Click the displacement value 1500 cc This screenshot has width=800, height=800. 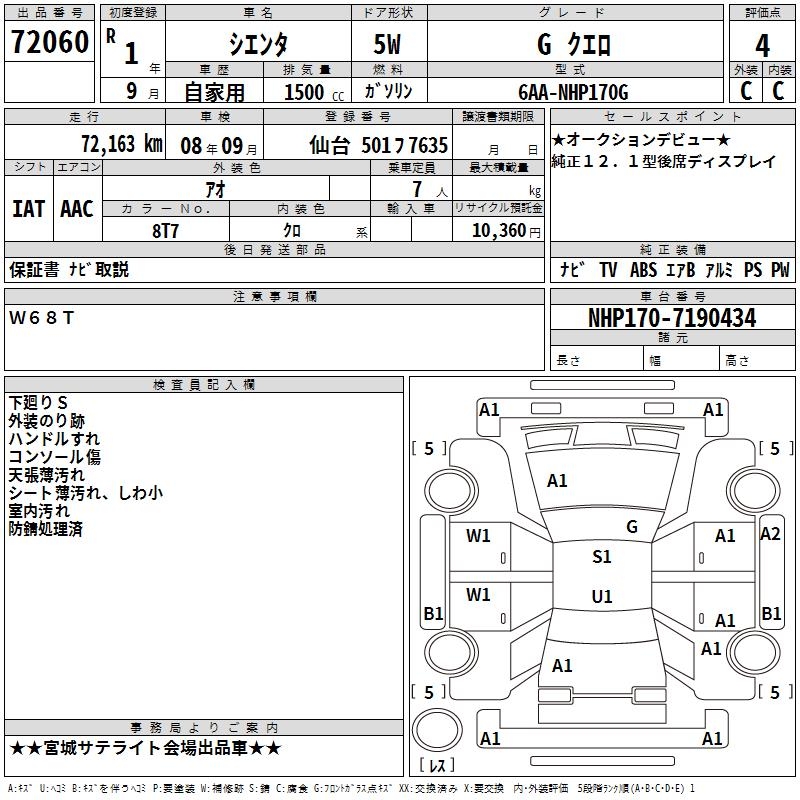[x=314, y=92]
